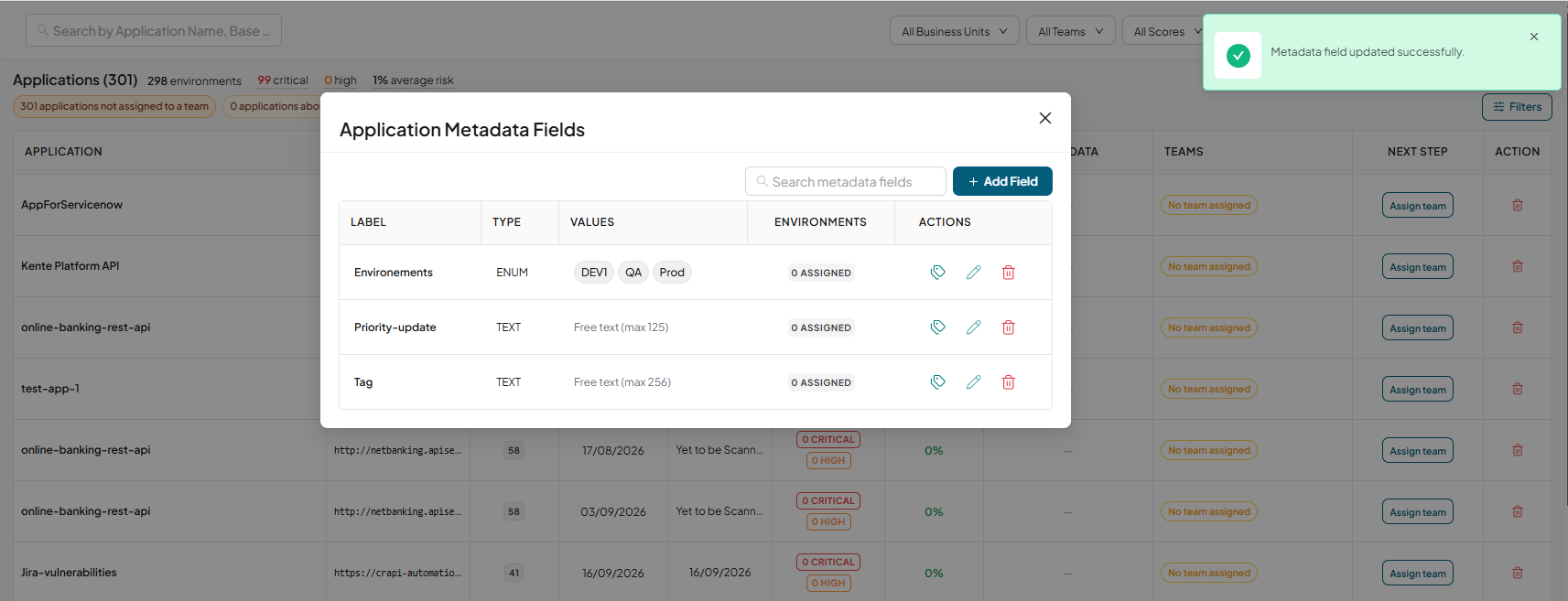The height and width of the screenshot is (601, 1568).
Task: Click the 1% average risk link
Action: click(413, 80)
